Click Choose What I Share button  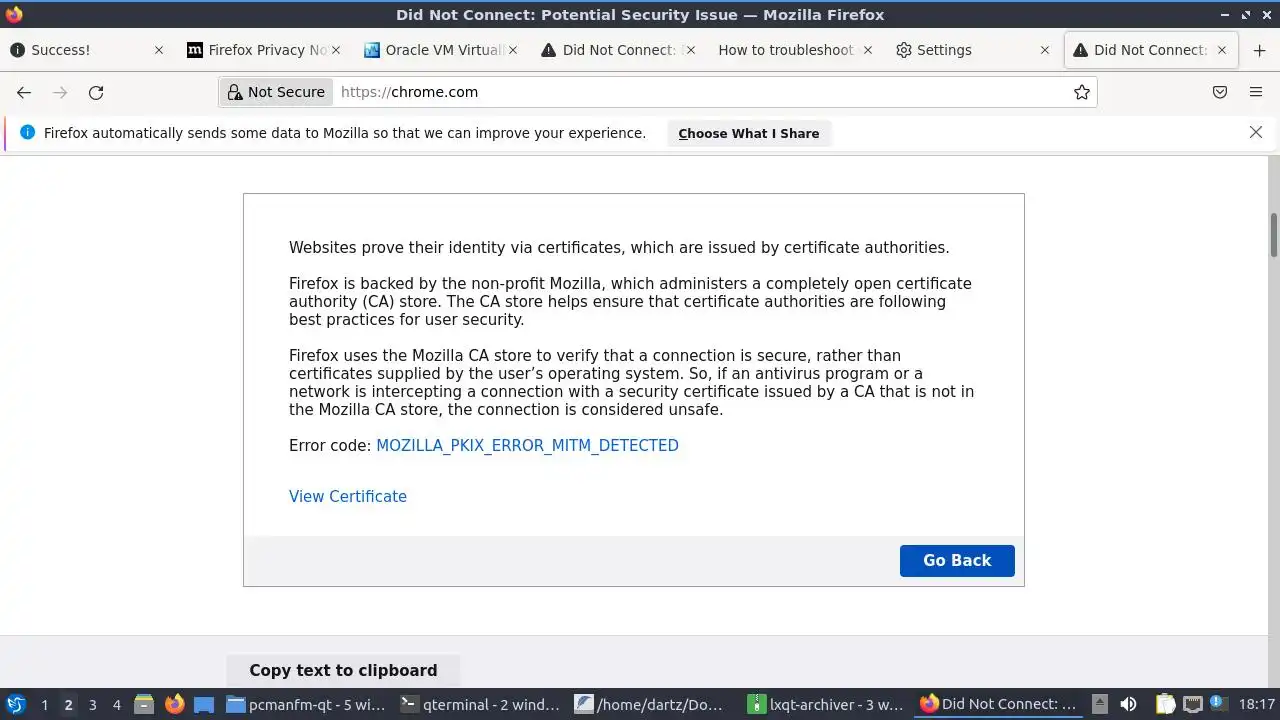749,133
